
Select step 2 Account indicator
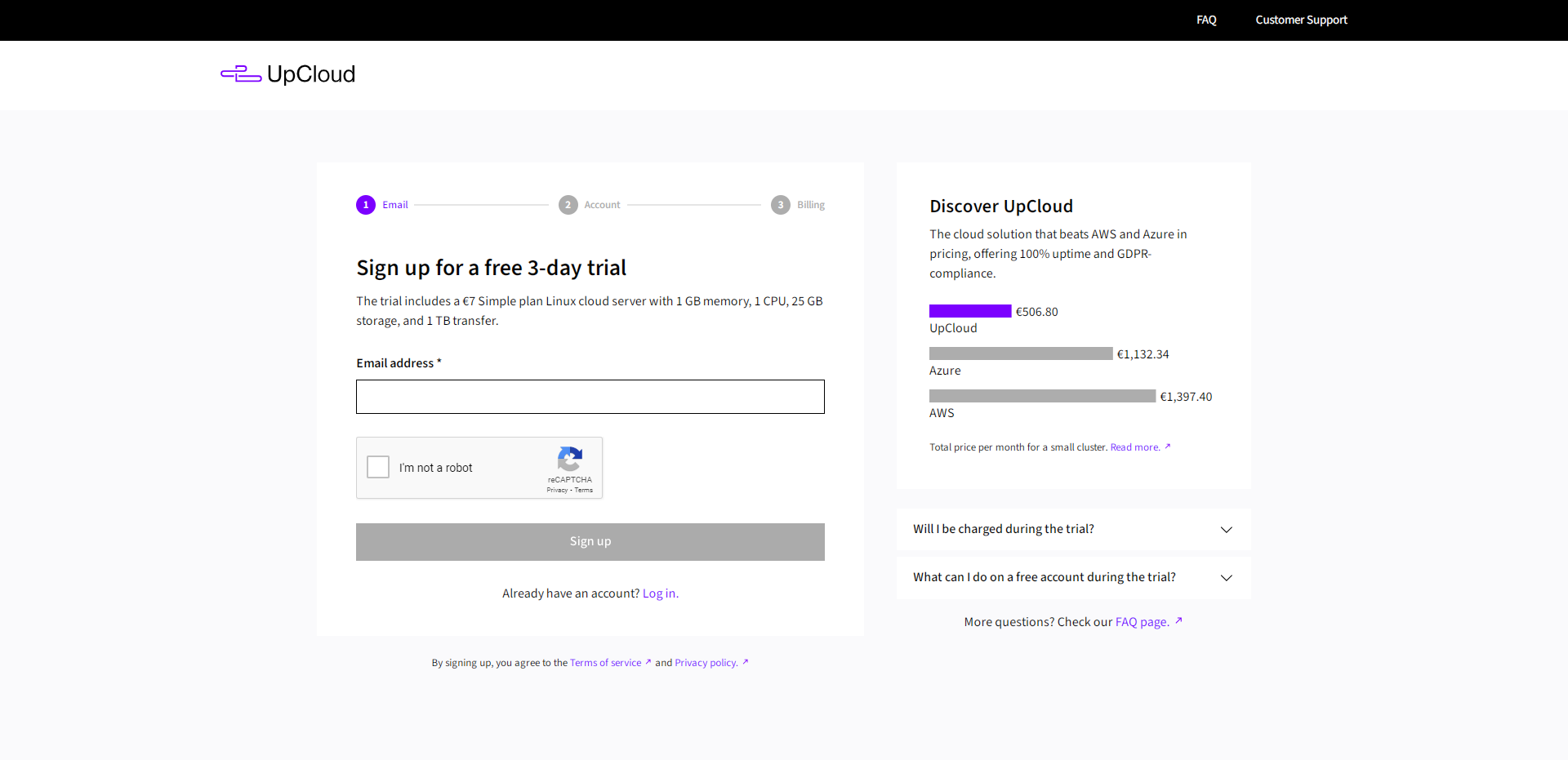click(x=590, y=205)
